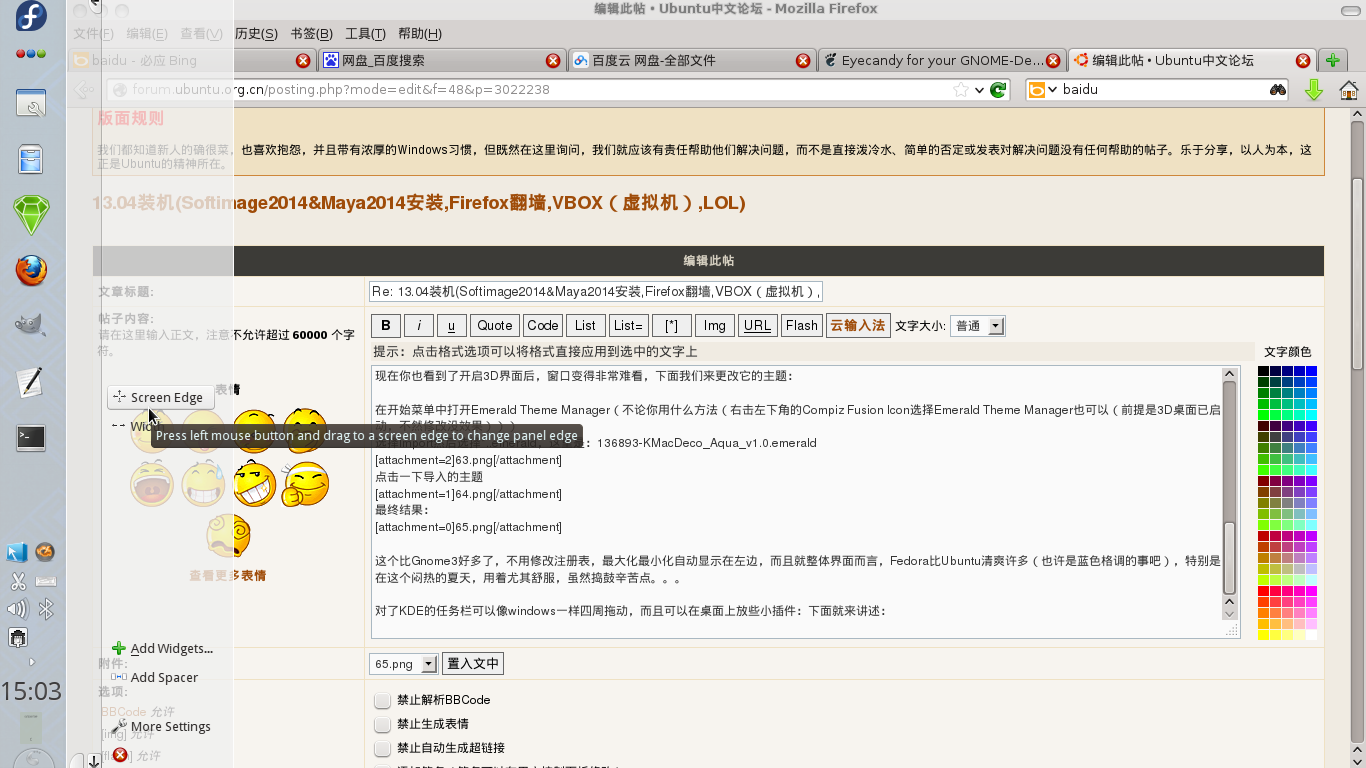Launch Emerald Theme Manager gem icon

click(x=31, y=215)
